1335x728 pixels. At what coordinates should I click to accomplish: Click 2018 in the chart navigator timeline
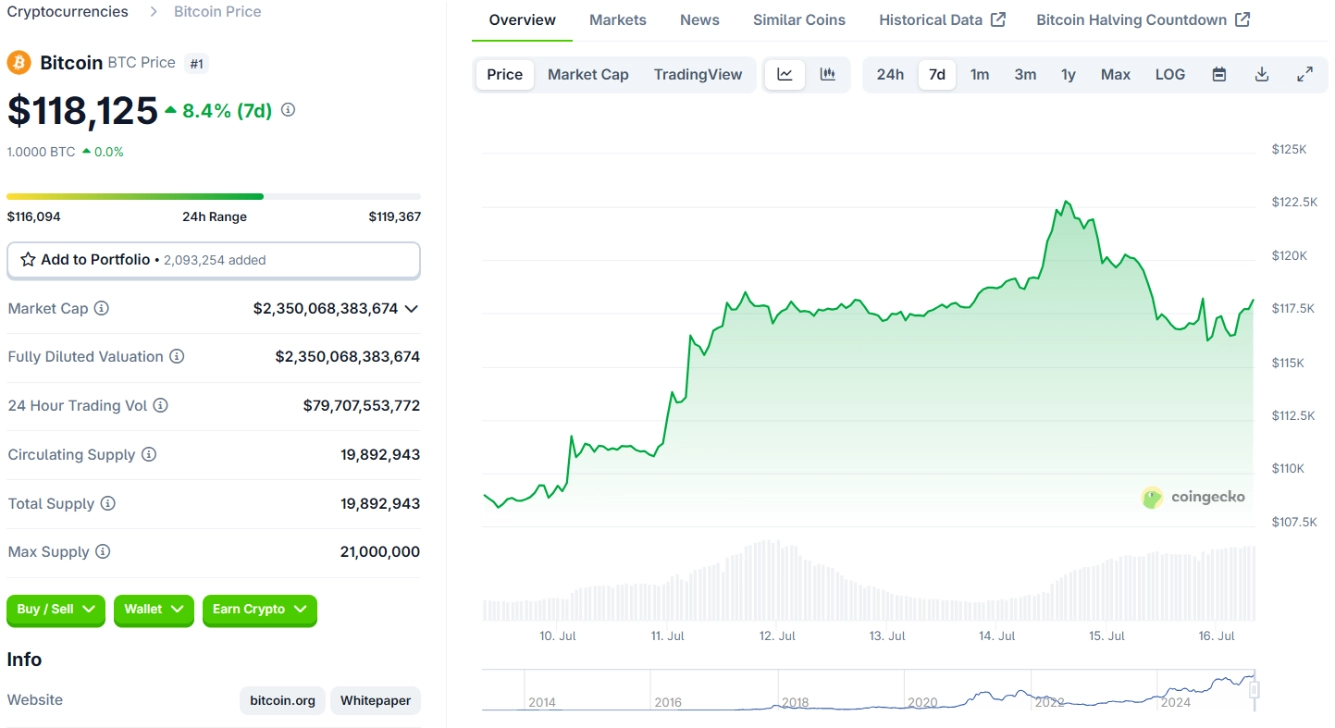pos(795,702)
